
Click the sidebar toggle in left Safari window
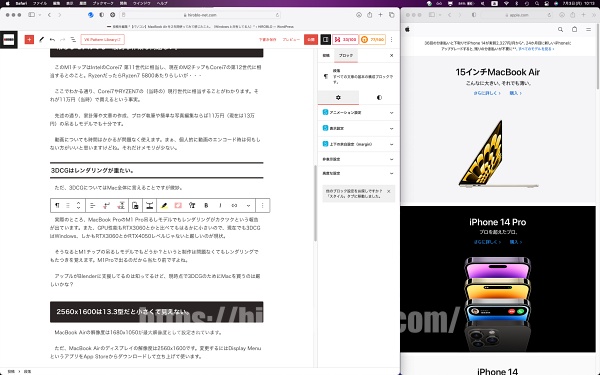[x=32, y=15]
